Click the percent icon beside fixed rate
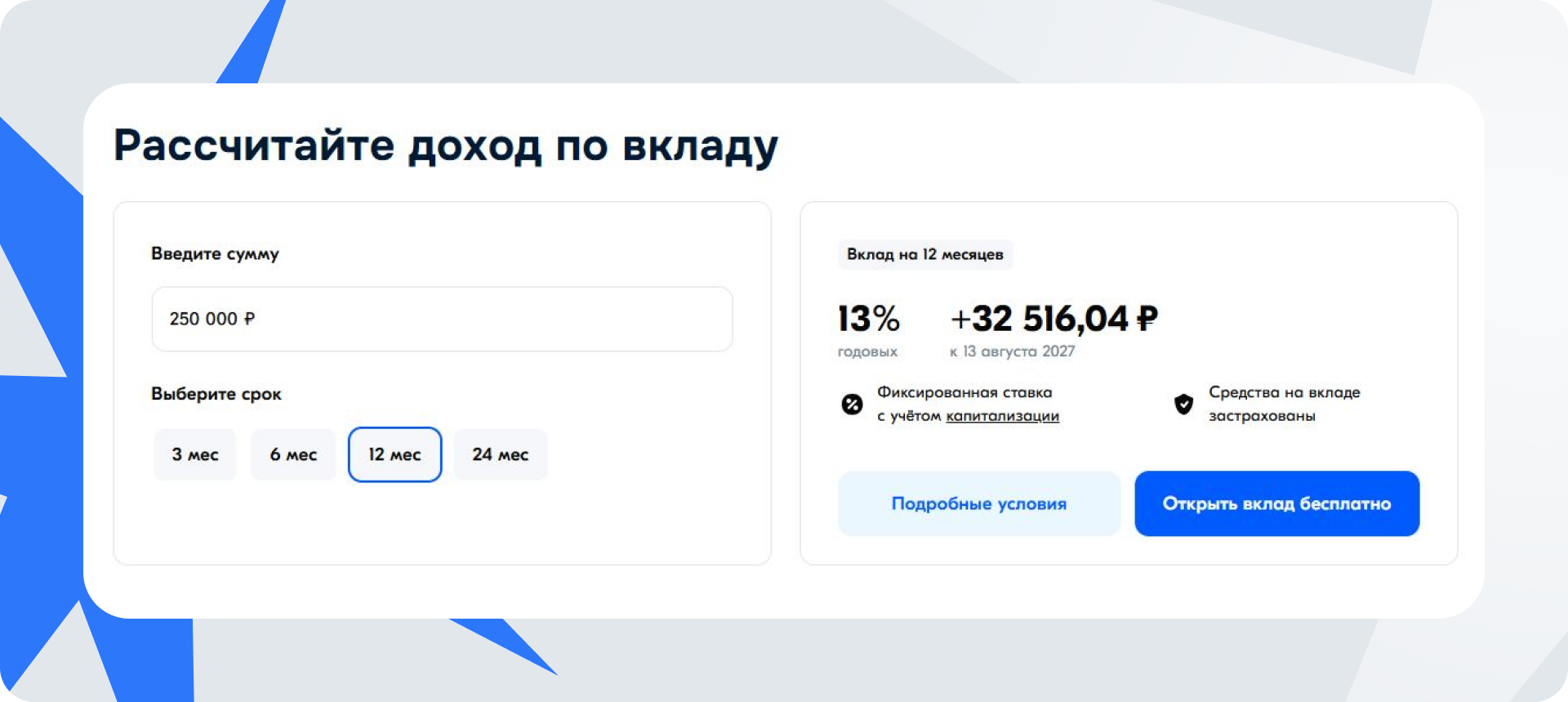This screenshot has width=1568, height=702. point(852,404)
